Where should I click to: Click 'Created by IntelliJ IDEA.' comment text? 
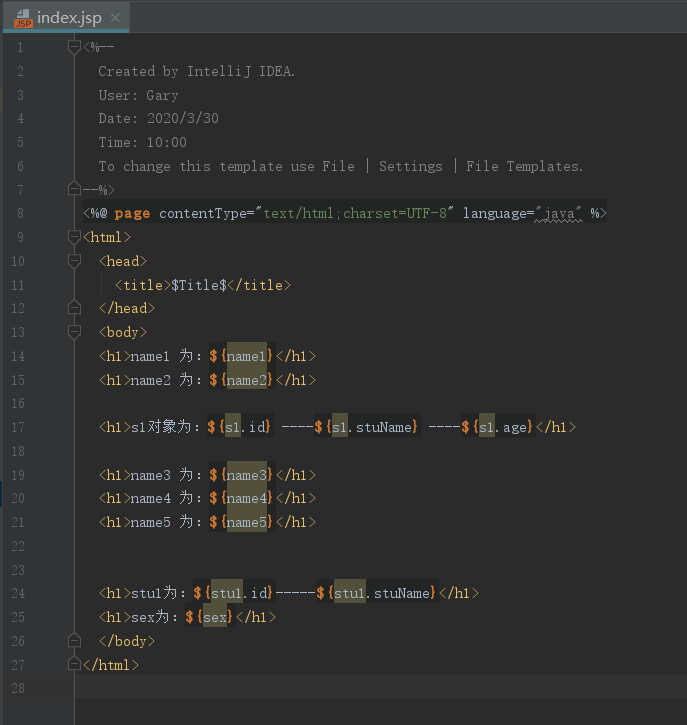[x=196, y=71]
